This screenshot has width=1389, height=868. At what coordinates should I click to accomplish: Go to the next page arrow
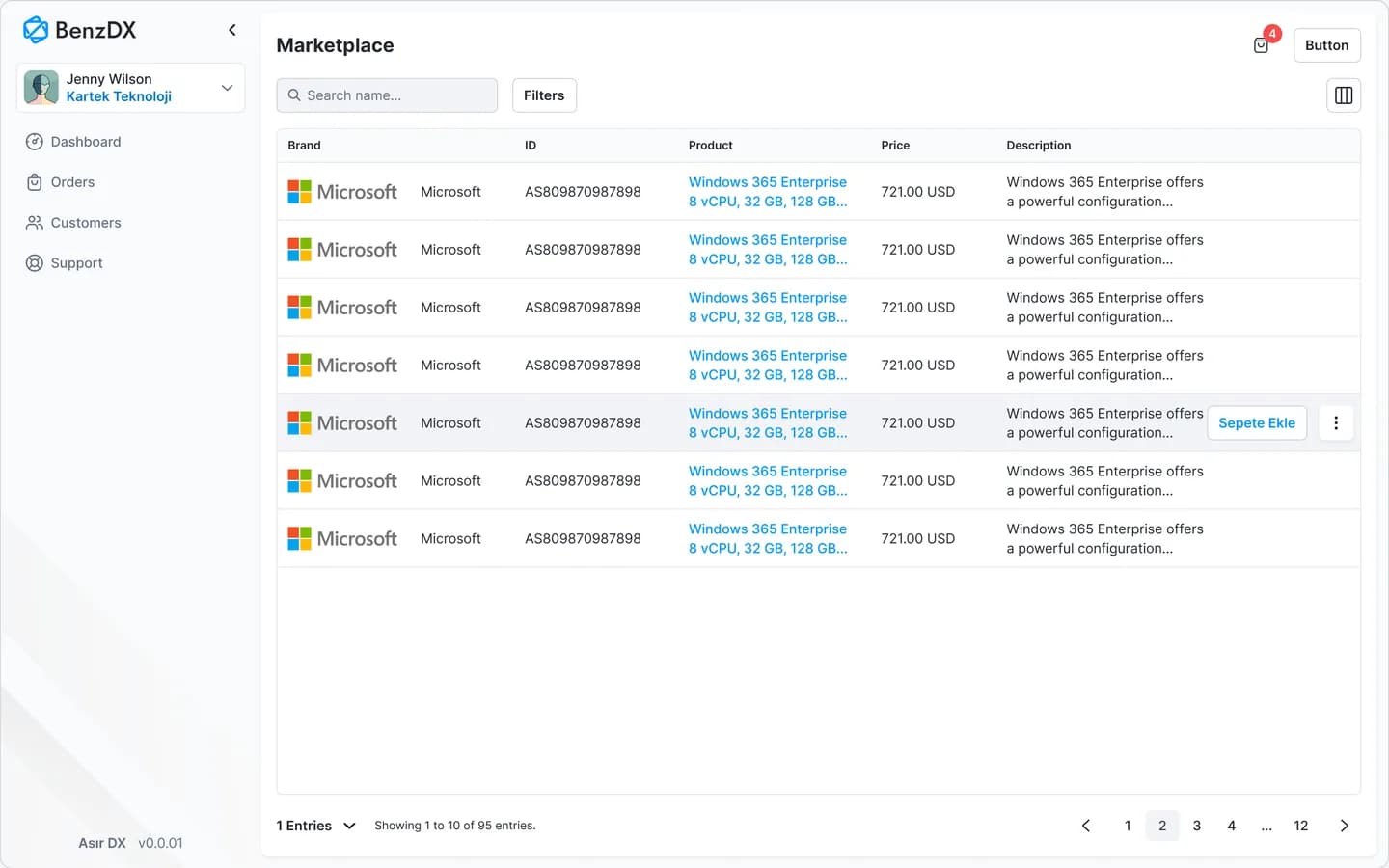(x=1345, y=826)
